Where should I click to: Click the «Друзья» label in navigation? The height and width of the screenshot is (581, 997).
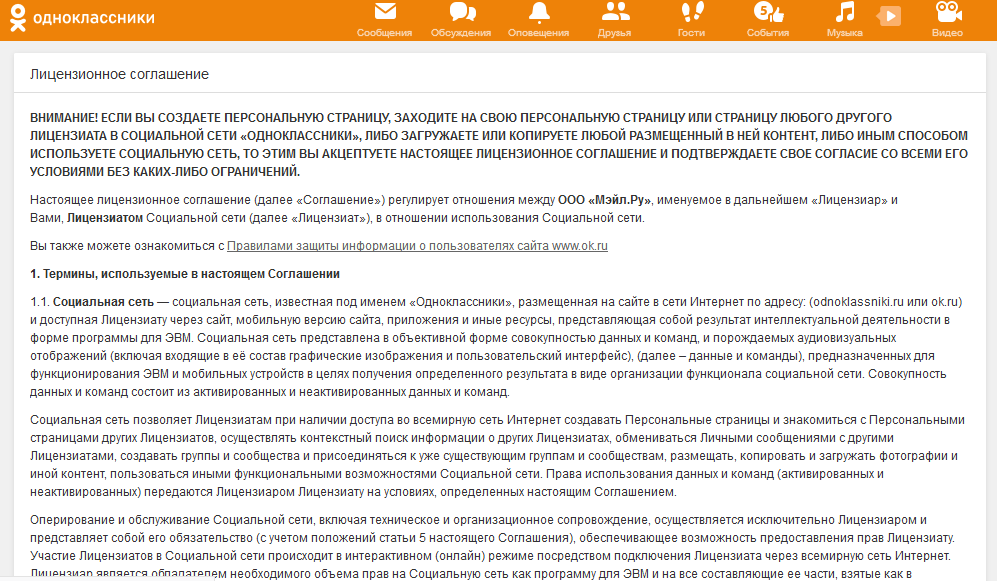click(615, 33)
